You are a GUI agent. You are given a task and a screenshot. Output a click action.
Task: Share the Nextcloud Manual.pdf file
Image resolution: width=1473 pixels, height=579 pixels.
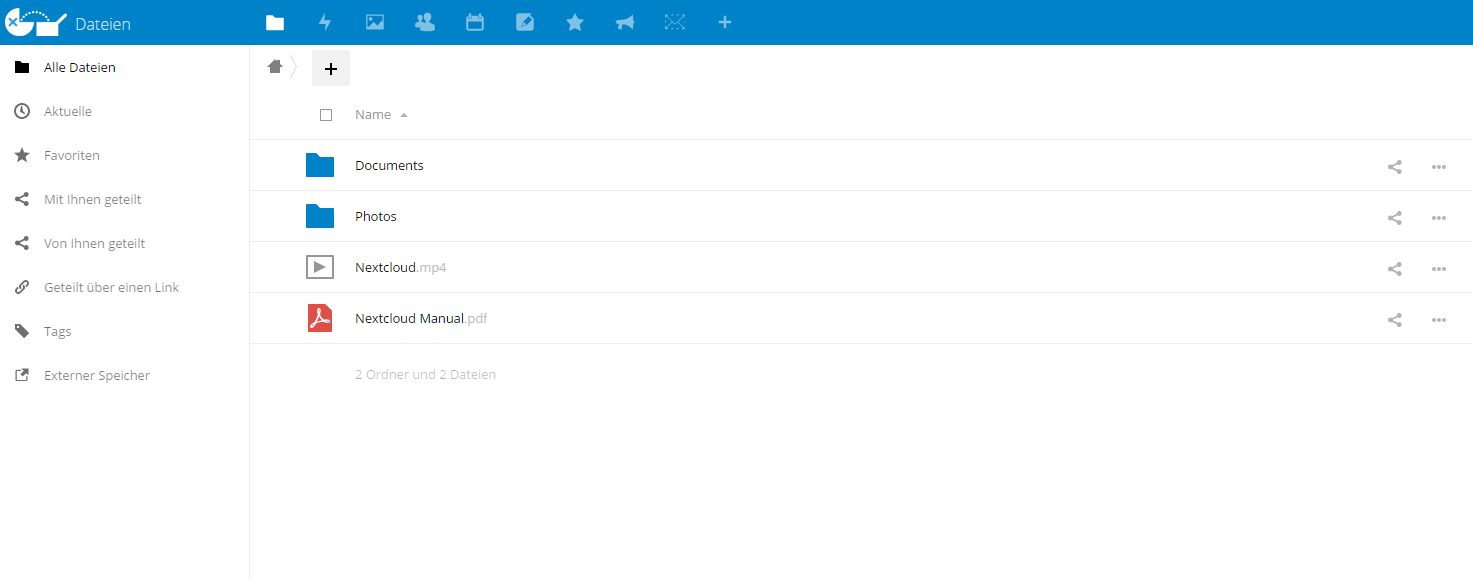pos(1395,320)
